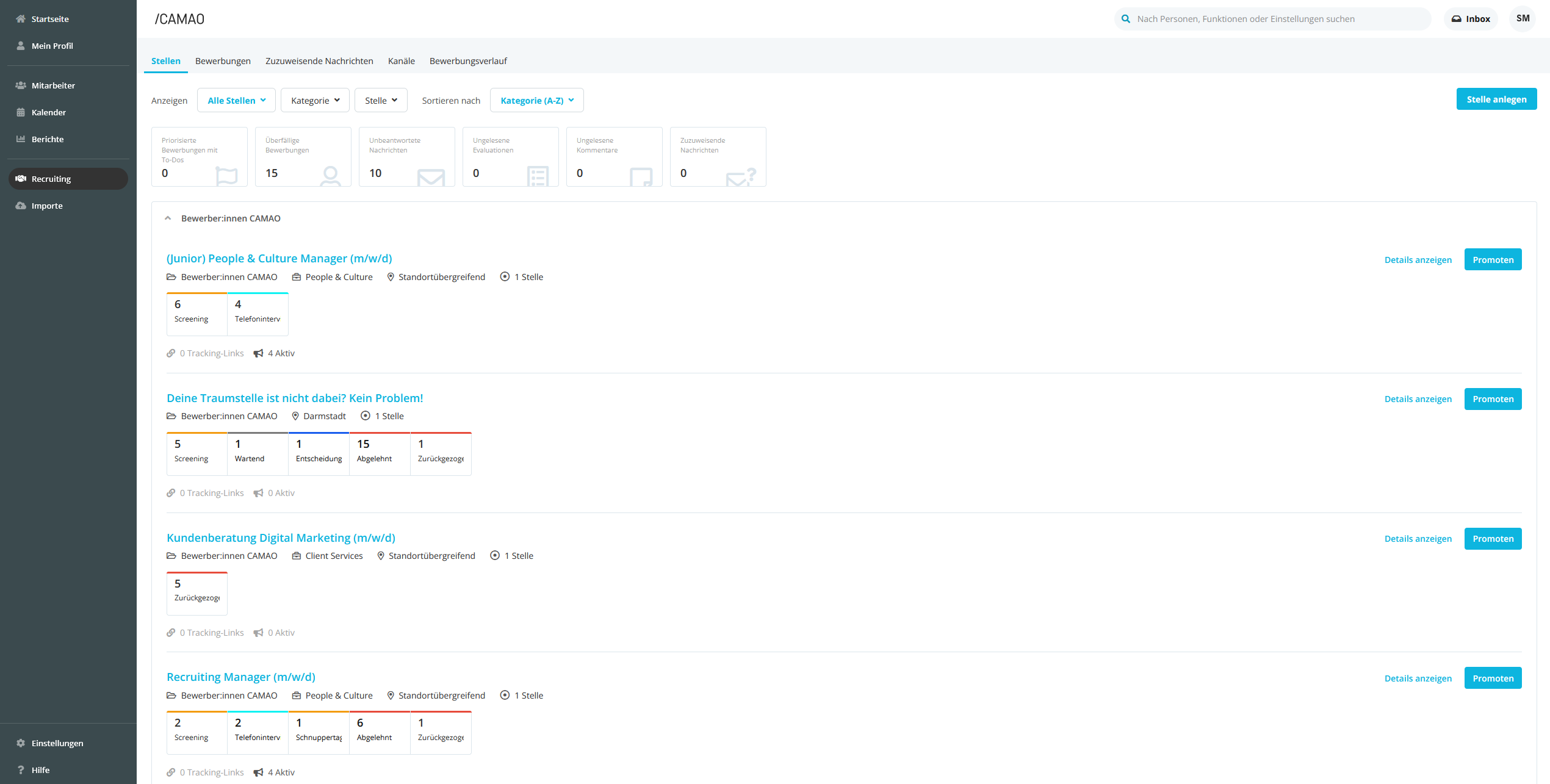The image size is (1550, 784).
Task: Click the Berichte chart icon
Action: 21,139
